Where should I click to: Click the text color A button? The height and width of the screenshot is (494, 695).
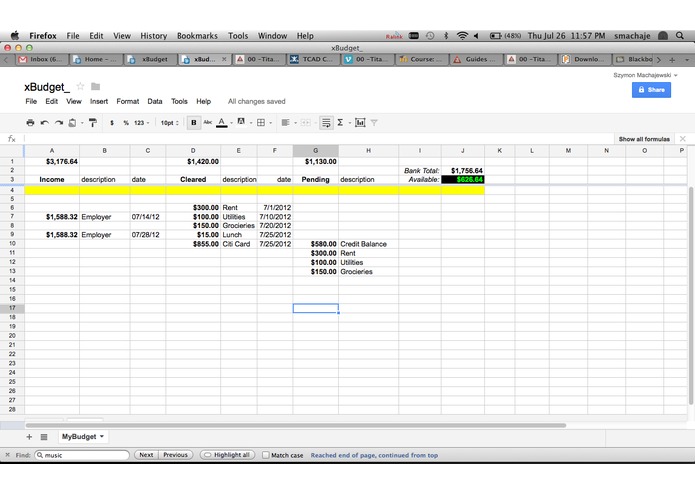tap(222, 123)
